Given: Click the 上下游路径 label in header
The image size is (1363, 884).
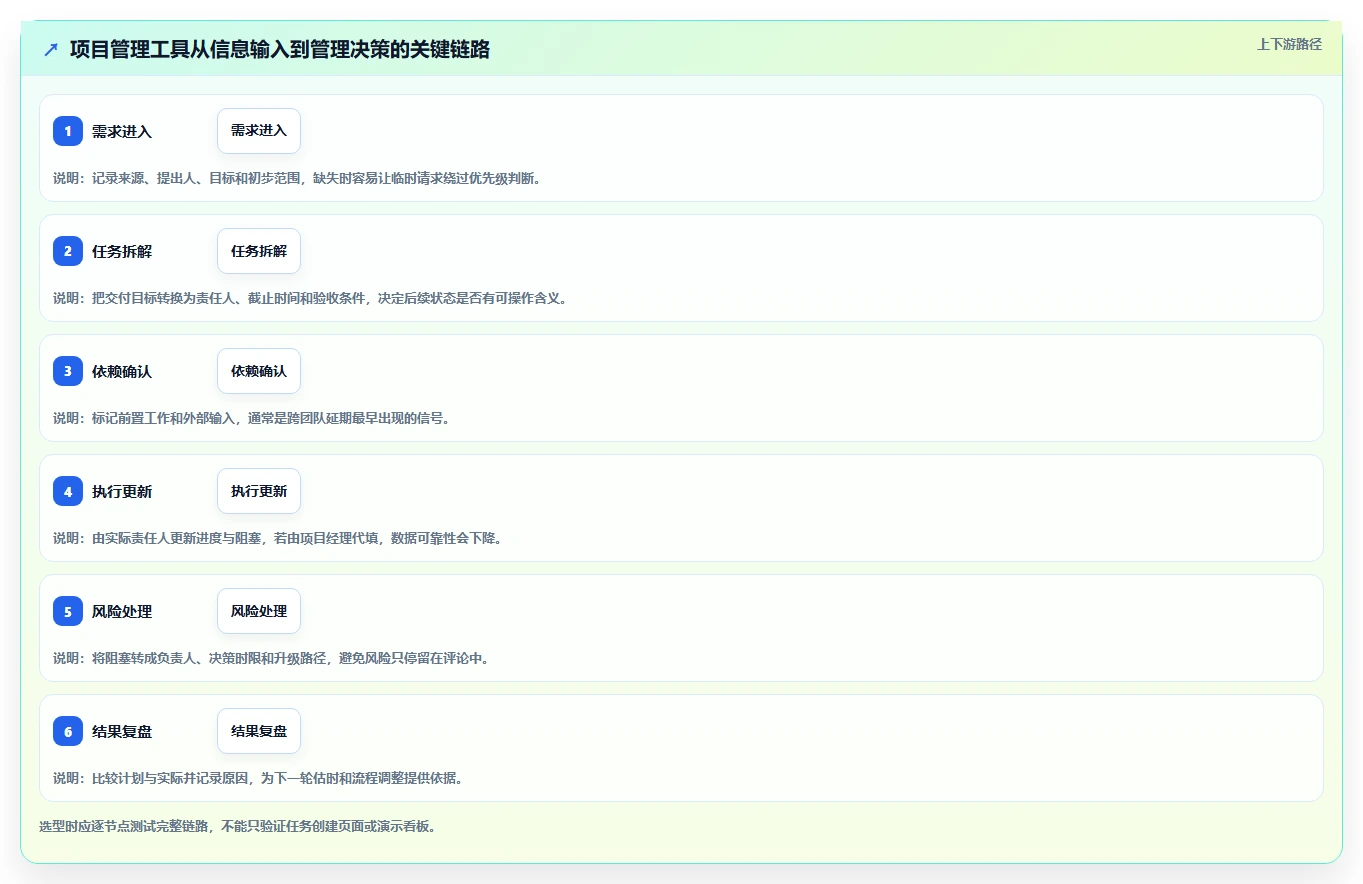Looking at the screenshot, I should pyautogui.click(x=1289, y=44).
